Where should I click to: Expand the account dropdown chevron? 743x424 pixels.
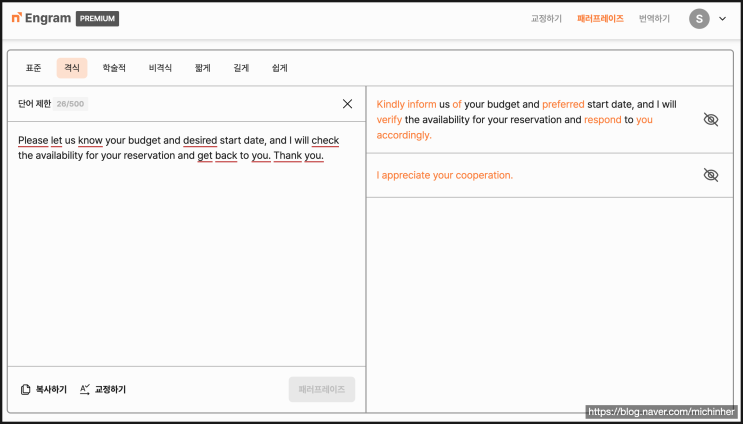coord(723,19)
